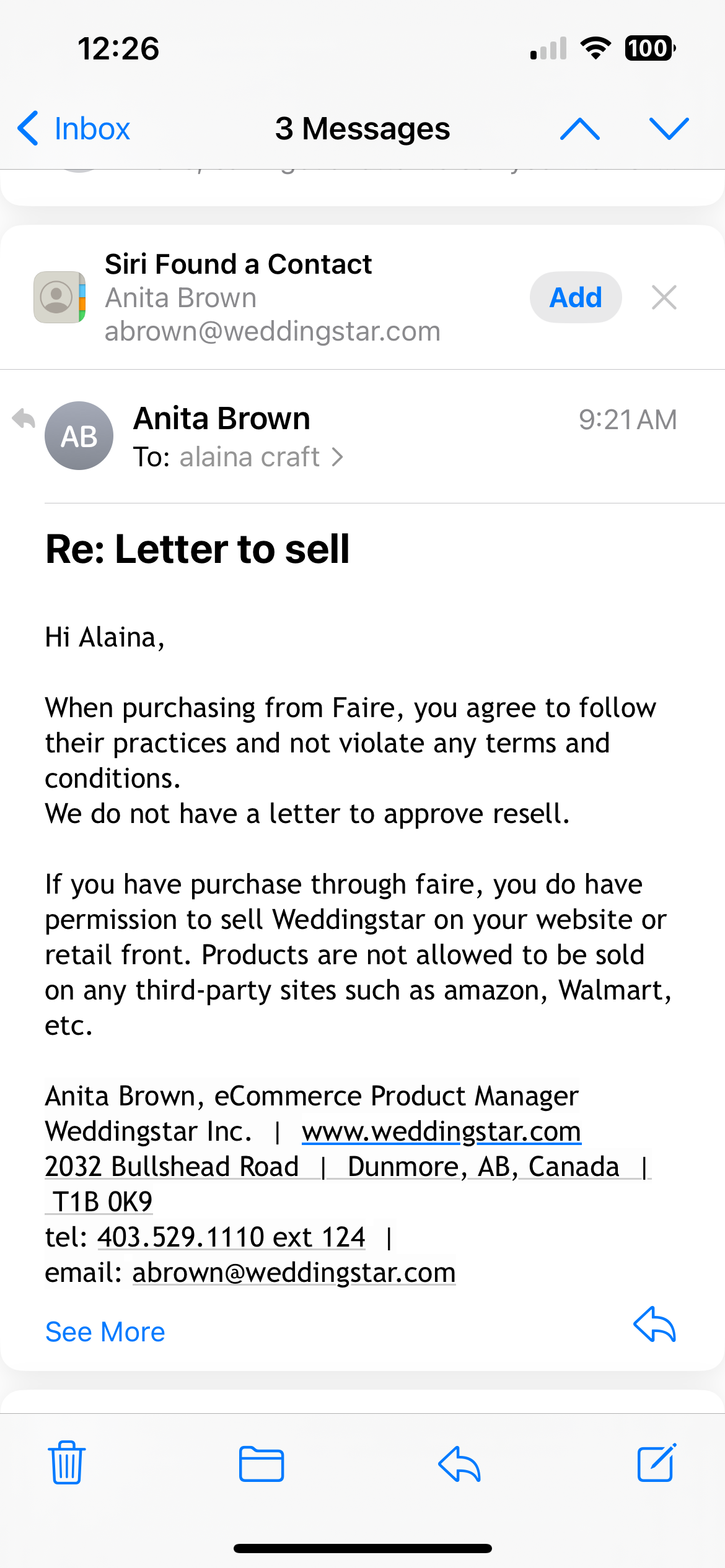Add Anita Brown to contacts
Image resolution: width=725 pixels, height=1568 pixels.
coord(576,297)
